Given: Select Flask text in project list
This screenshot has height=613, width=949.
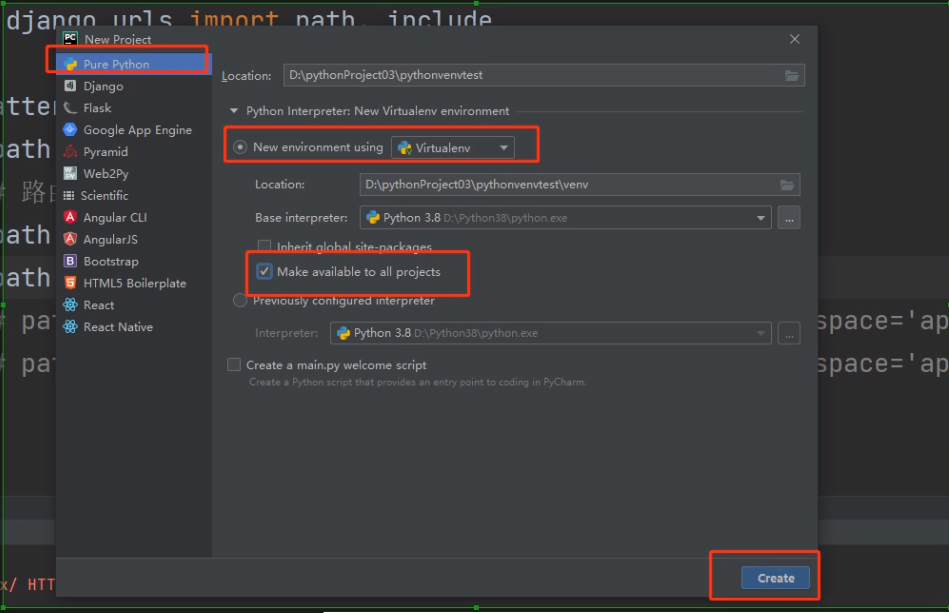Looking at the screenshot, I should pyautogui.click(x=97, y=108).
